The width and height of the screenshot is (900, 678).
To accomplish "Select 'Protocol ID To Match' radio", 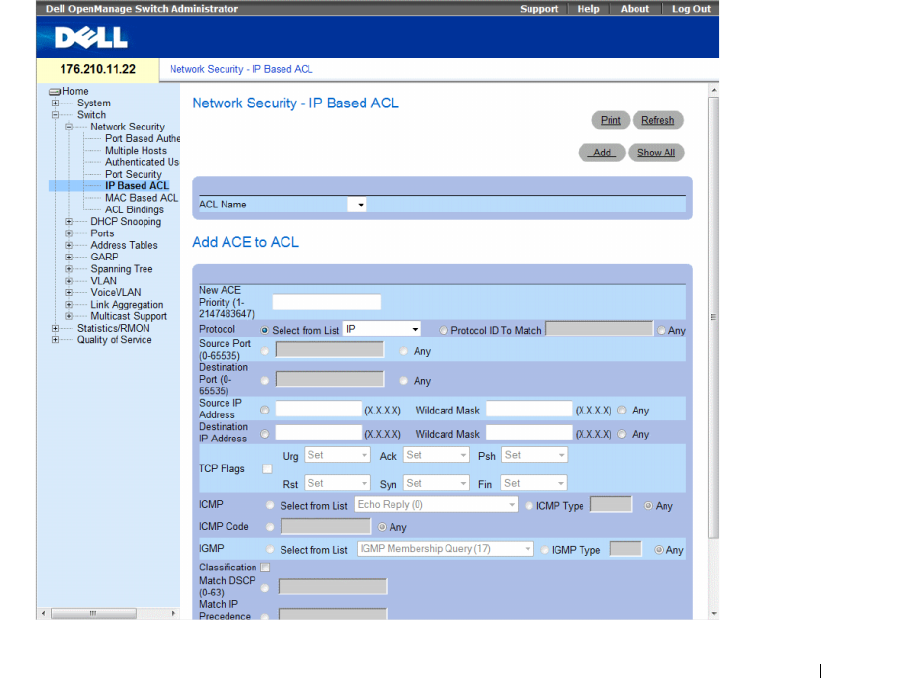I will (444, 331).
